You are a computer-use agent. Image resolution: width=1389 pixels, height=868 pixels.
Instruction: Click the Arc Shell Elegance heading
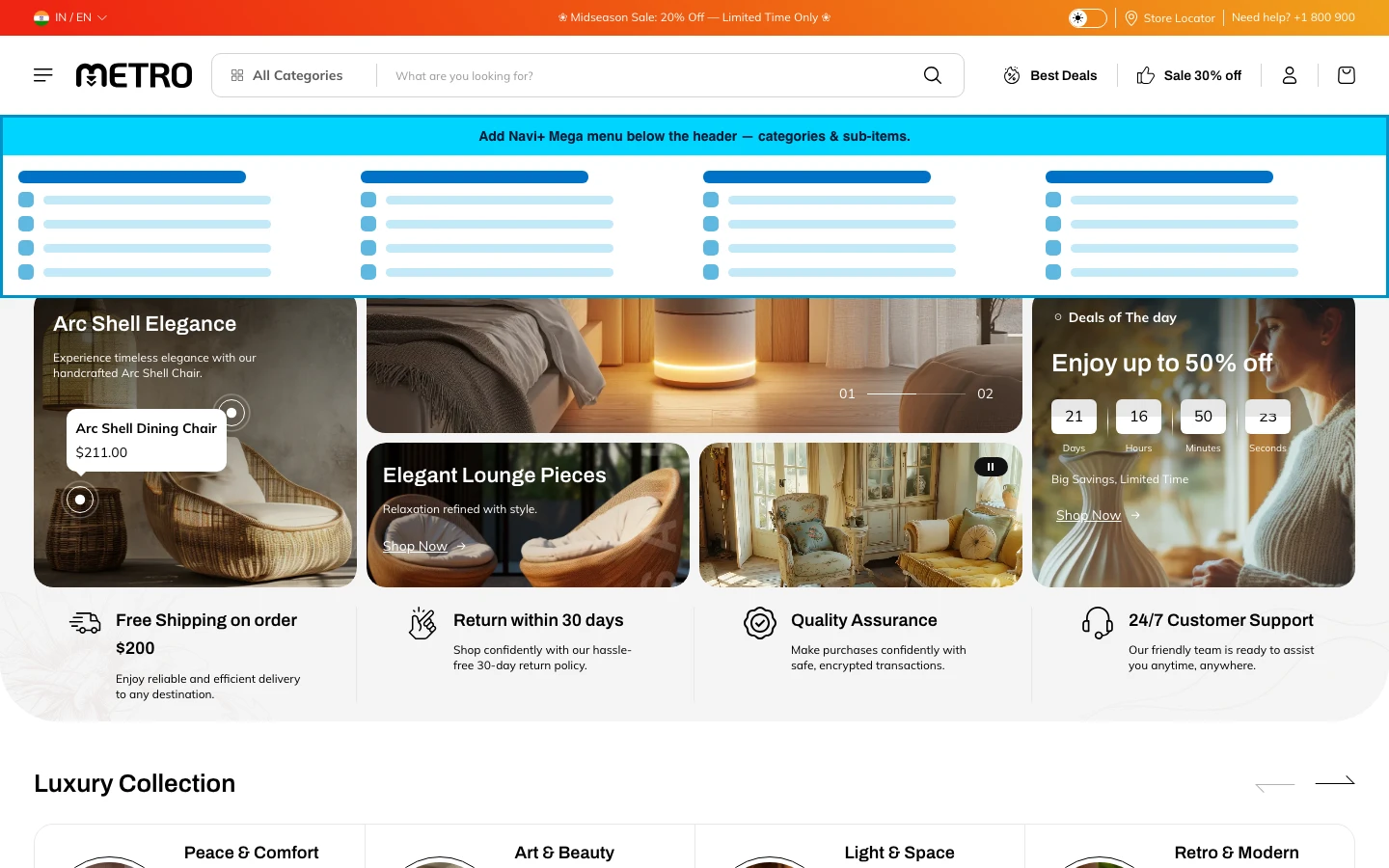[x=145, y=324]
